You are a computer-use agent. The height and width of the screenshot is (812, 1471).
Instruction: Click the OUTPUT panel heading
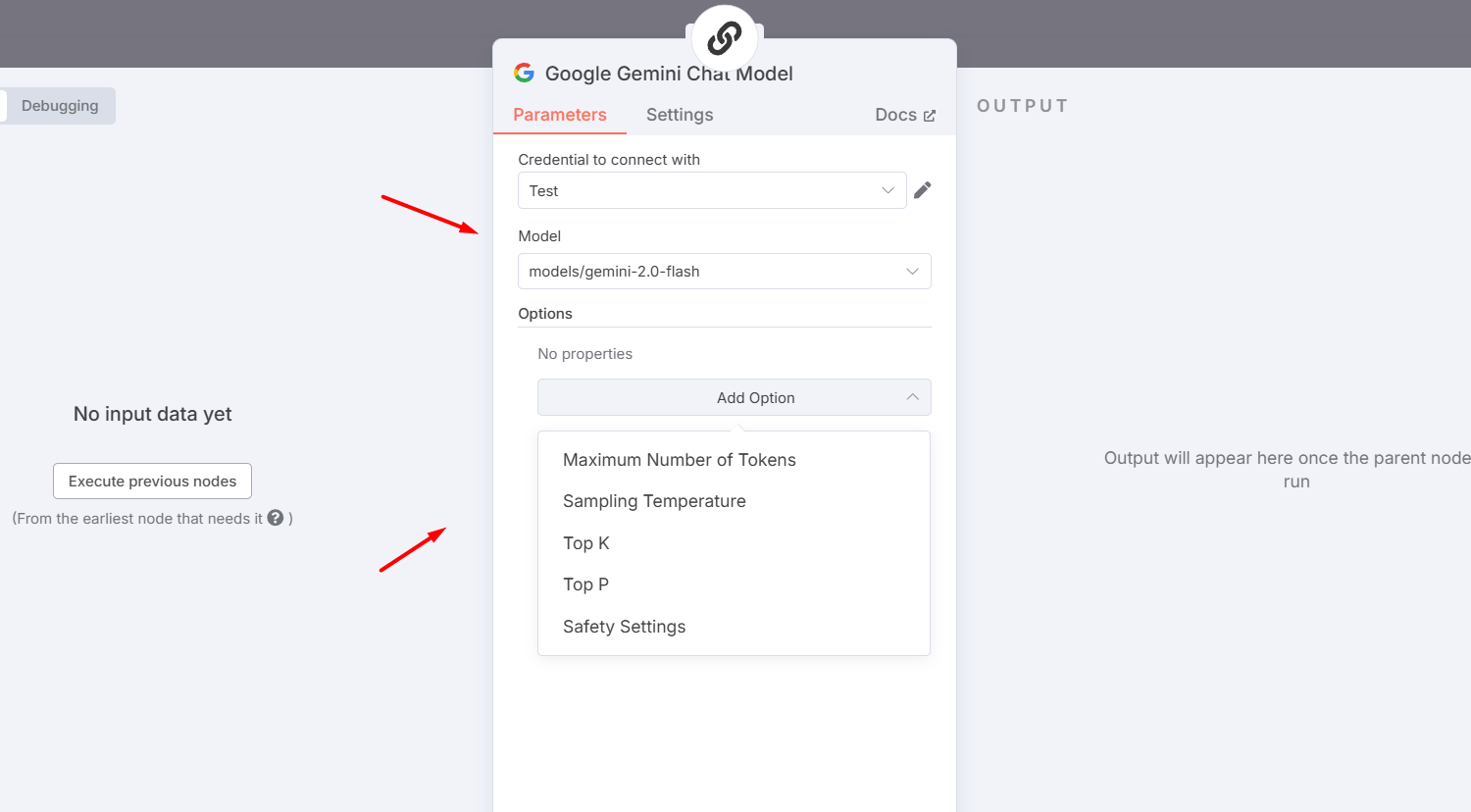coord(1022,106)
